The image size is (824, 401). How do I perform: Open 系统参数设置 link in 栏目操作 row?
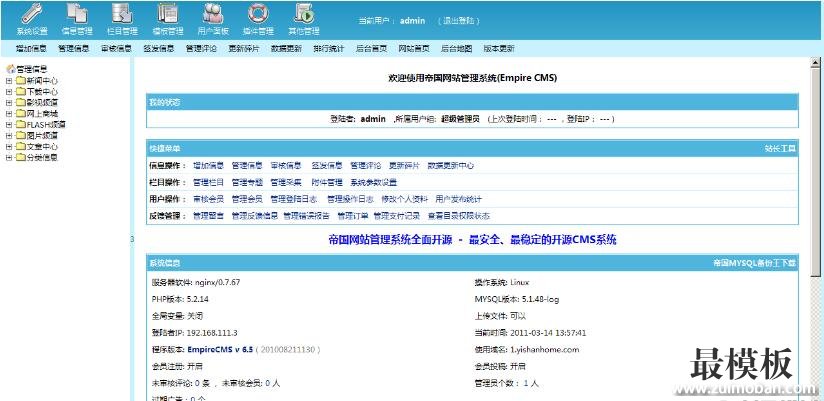[374, 182]
